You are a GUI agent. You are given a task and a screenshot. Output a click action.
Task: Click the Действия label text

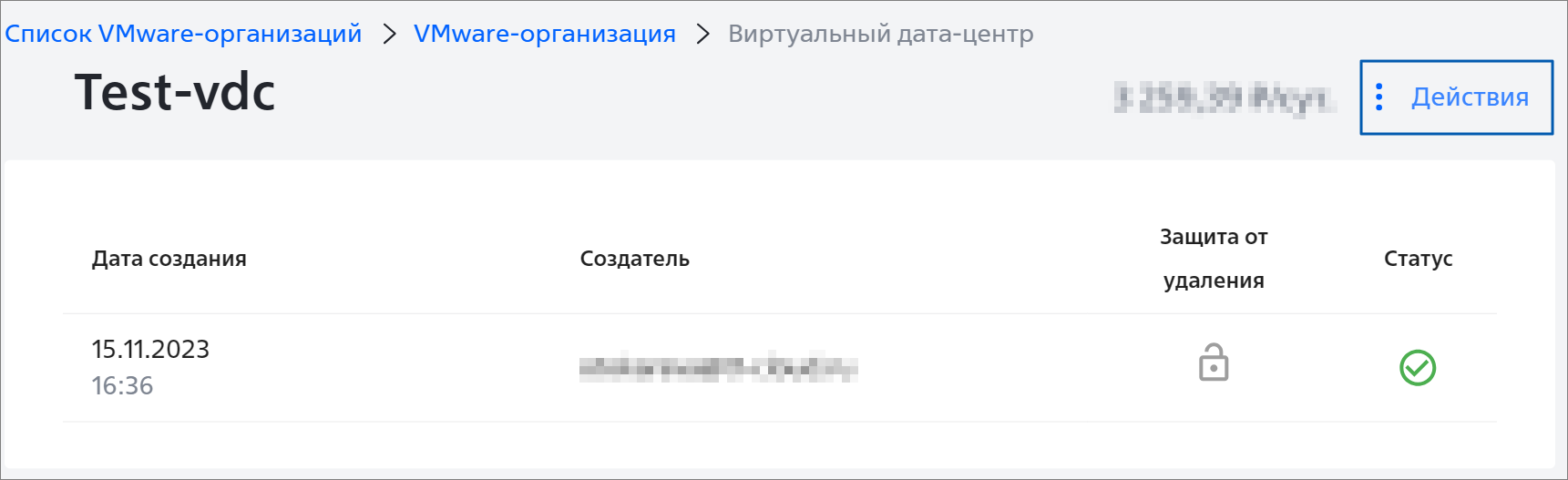[1470, 97]
